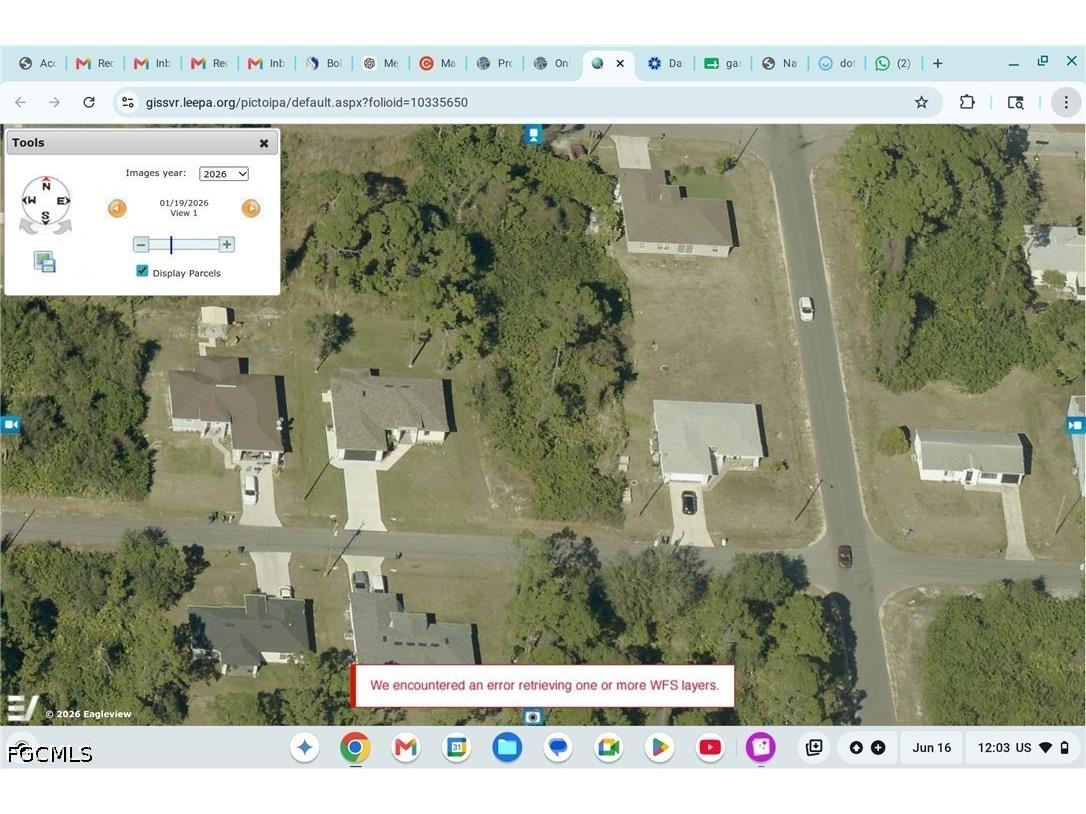Click the zoom level slider handle

(x=171, y=245)
